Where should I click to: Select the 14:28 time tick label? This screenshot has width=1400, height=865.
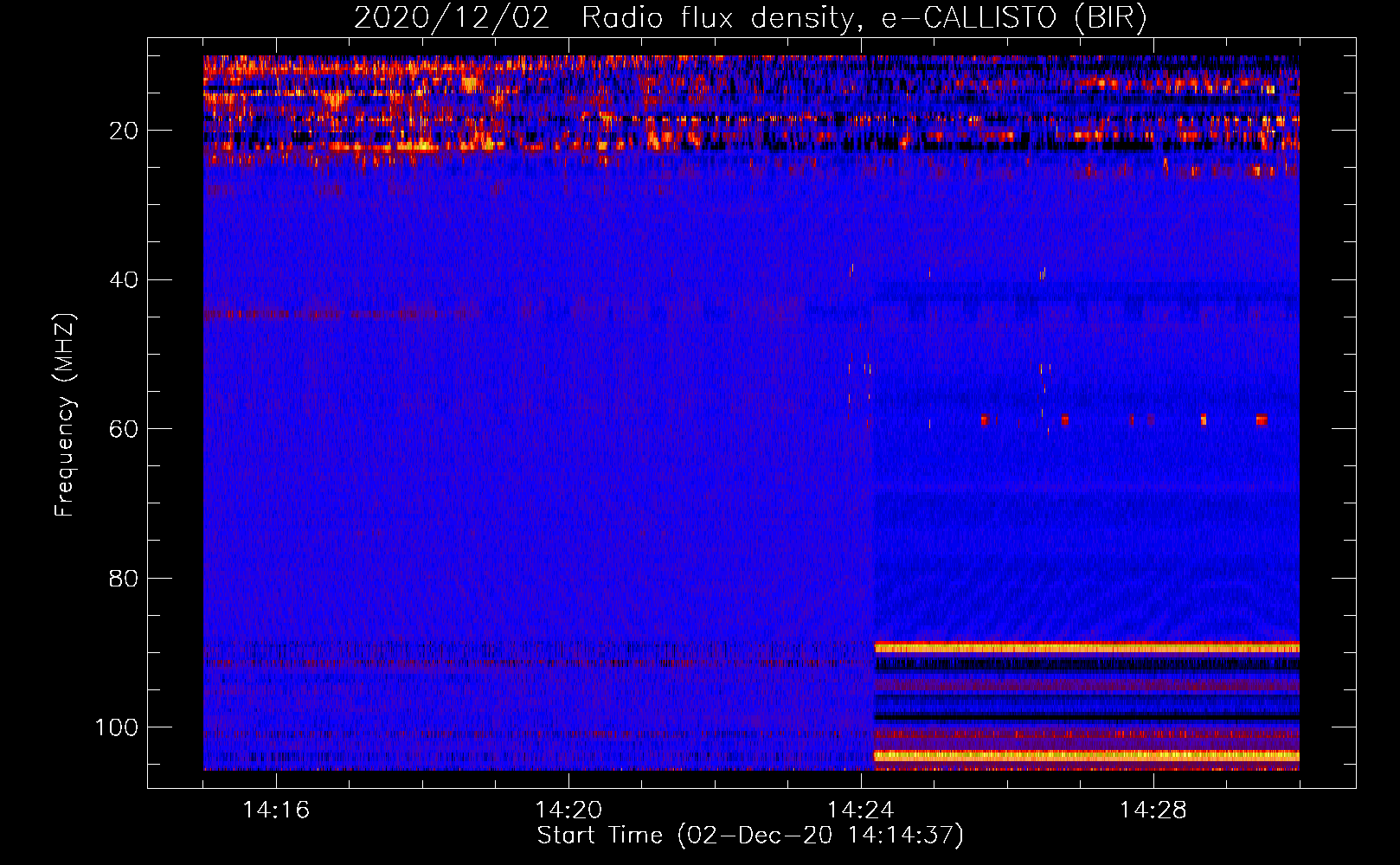coord(1153,811)
